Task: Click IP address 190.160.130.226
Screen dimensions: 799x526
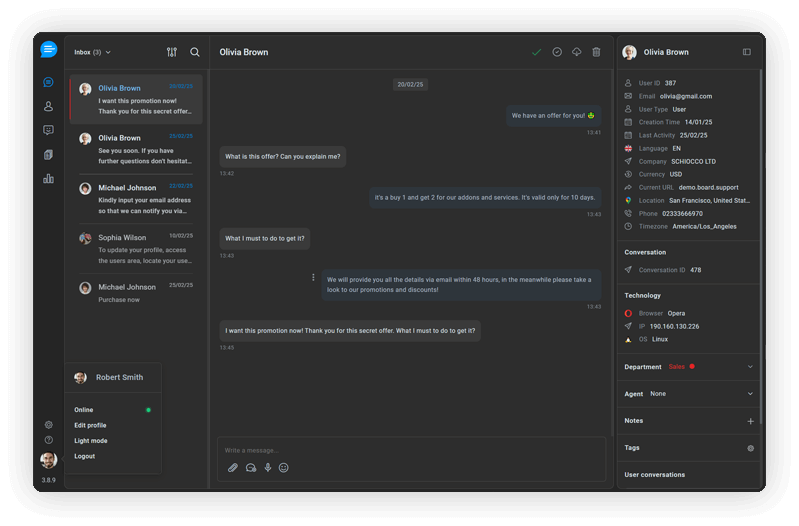Action: coord(674,327)
